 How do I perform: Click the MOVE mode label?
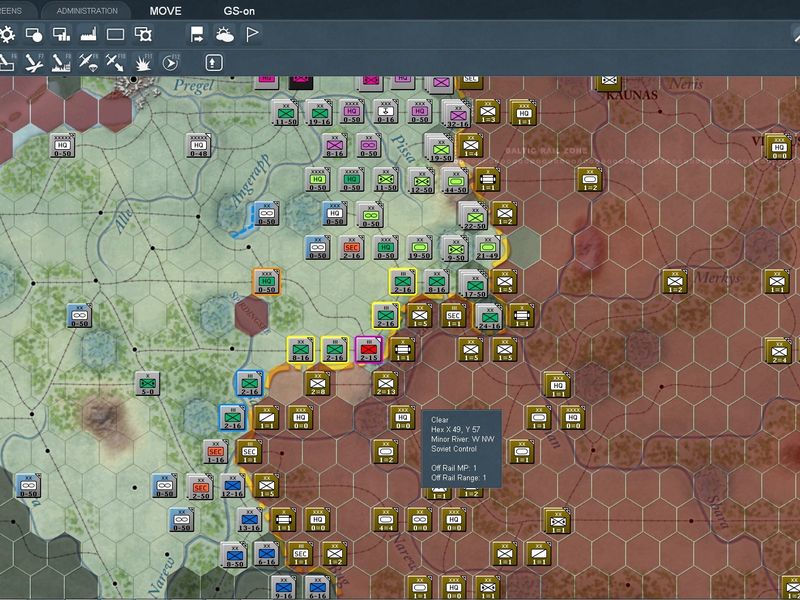165,11
